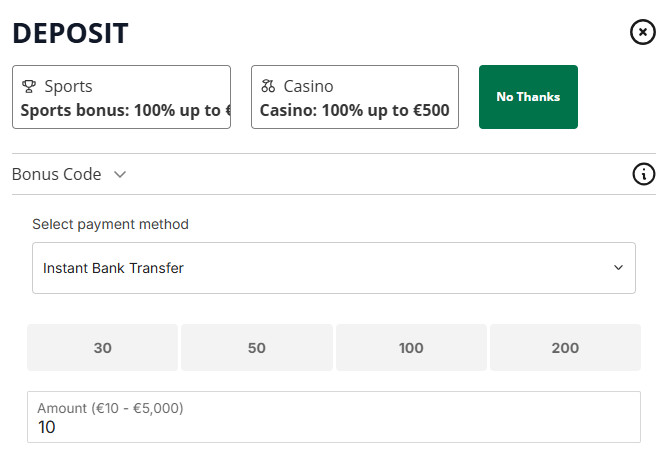Click the trophy icon on Sports card
669x461 pixels.
(29, 86)
